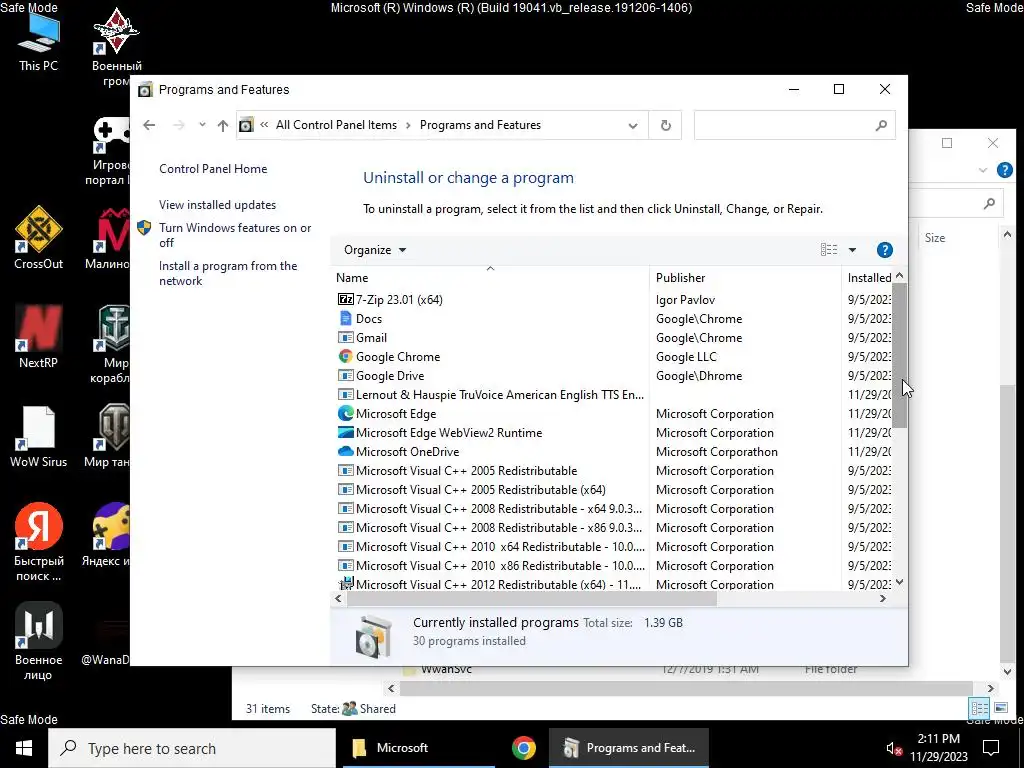
Task: Click Microsoft Edge icon in program list
Action: click(345, 413)
